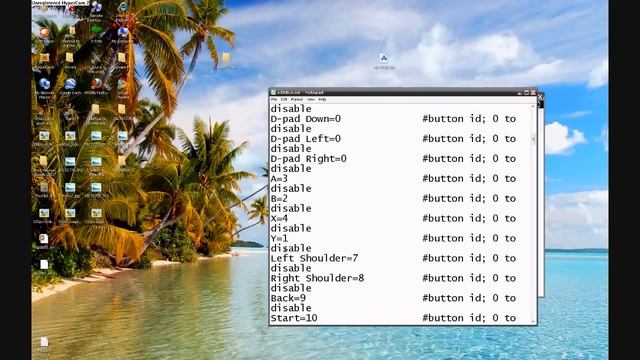Viewport: 640px width, 360px height.
Task: Open My Computer desktop icon
Action: (x=122, y=34)
